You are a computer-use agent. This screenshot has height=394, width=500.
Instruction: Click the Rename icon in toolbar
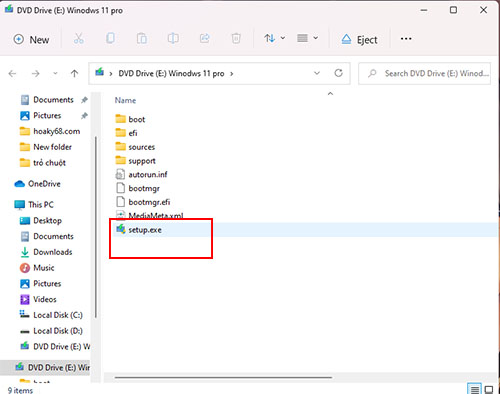(173, 38)
